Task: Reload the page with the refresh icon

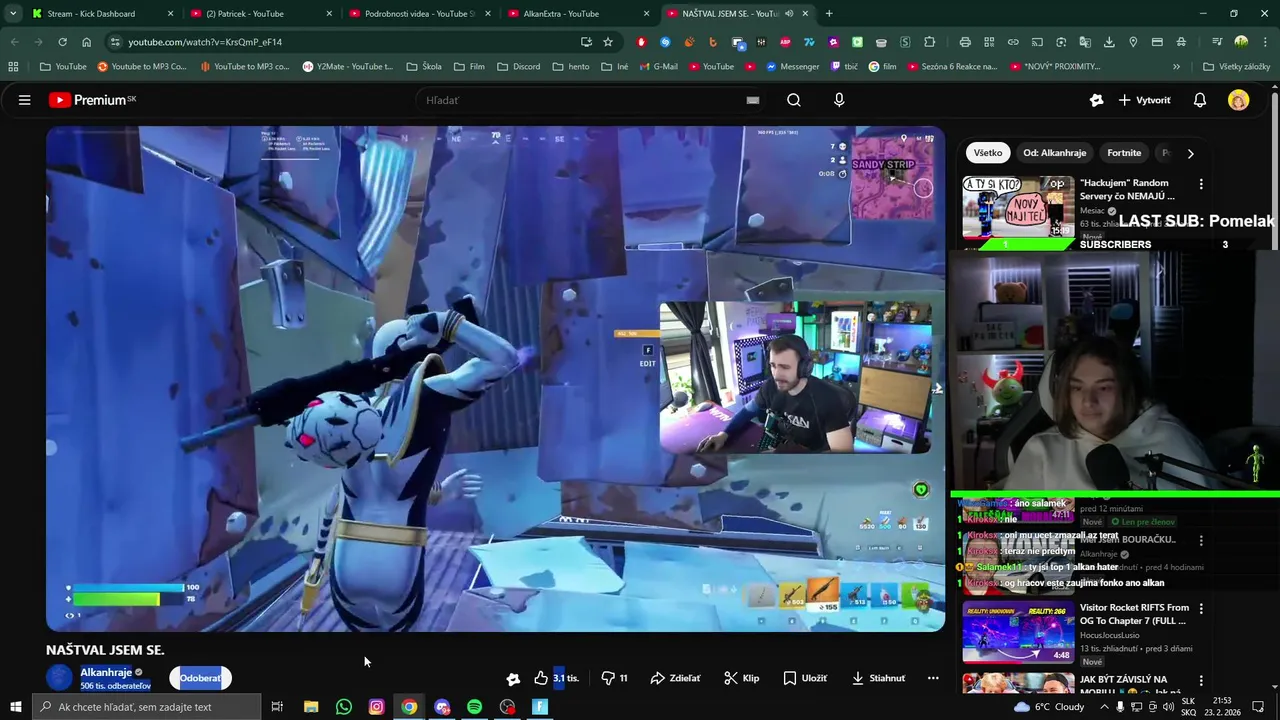Action: pos(62,42)
